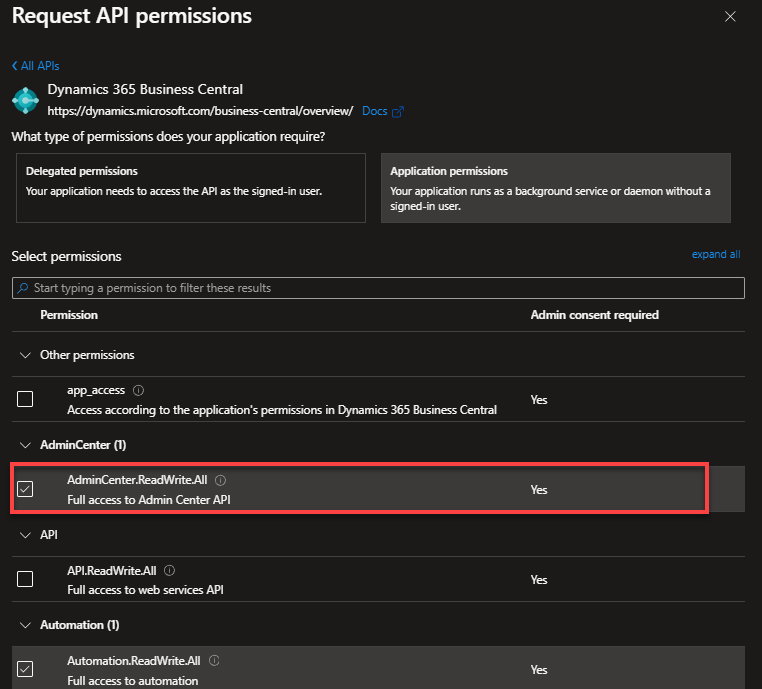Click the search magnifier icon in filter box

tap(22, 288)
